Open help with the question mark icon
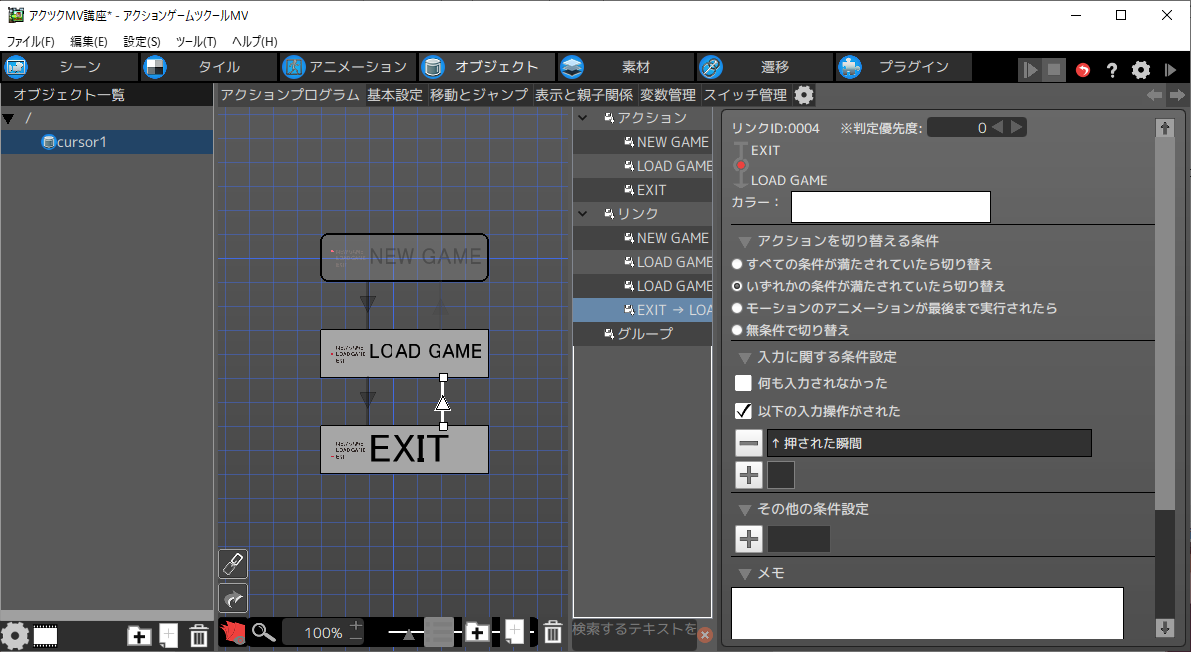 click(x=1111, y=70)
